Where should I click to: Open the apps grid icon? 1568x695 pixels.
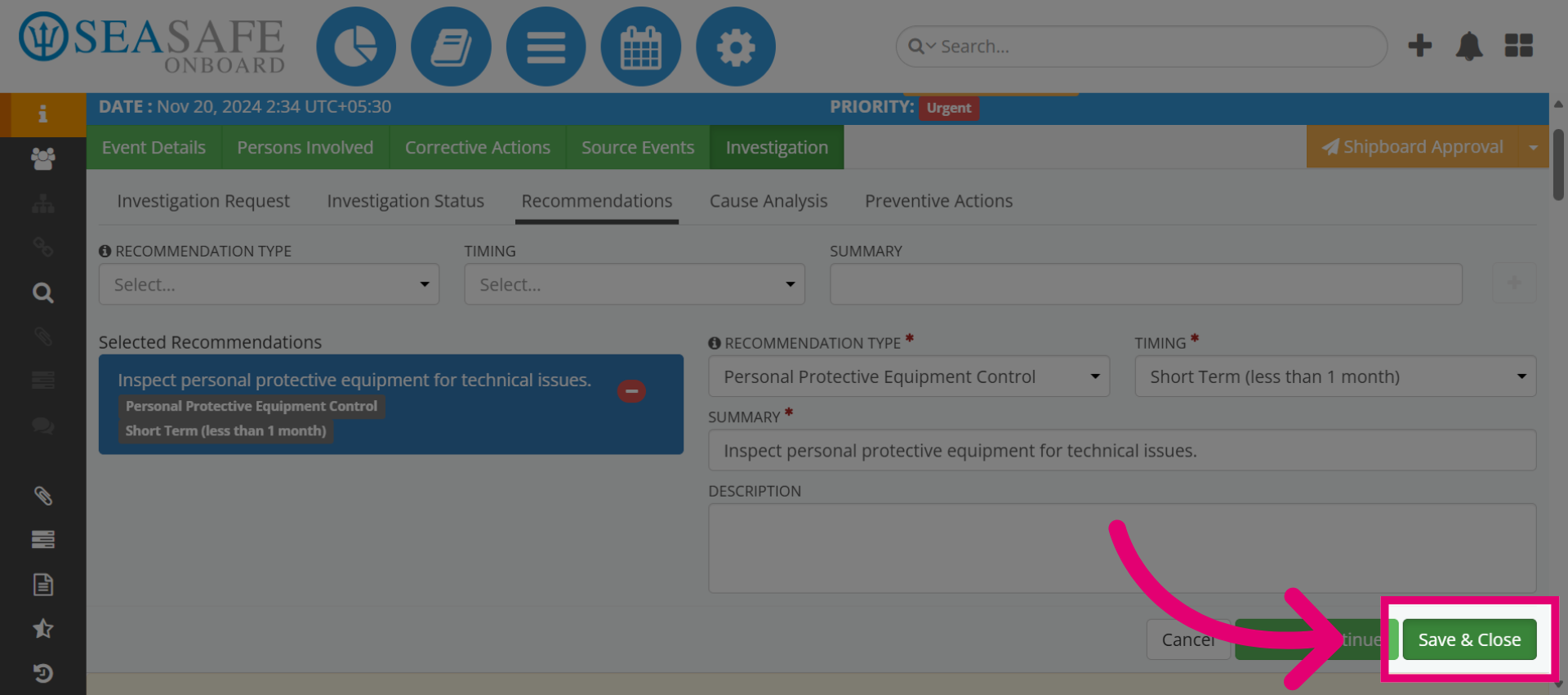[1518, 46]
